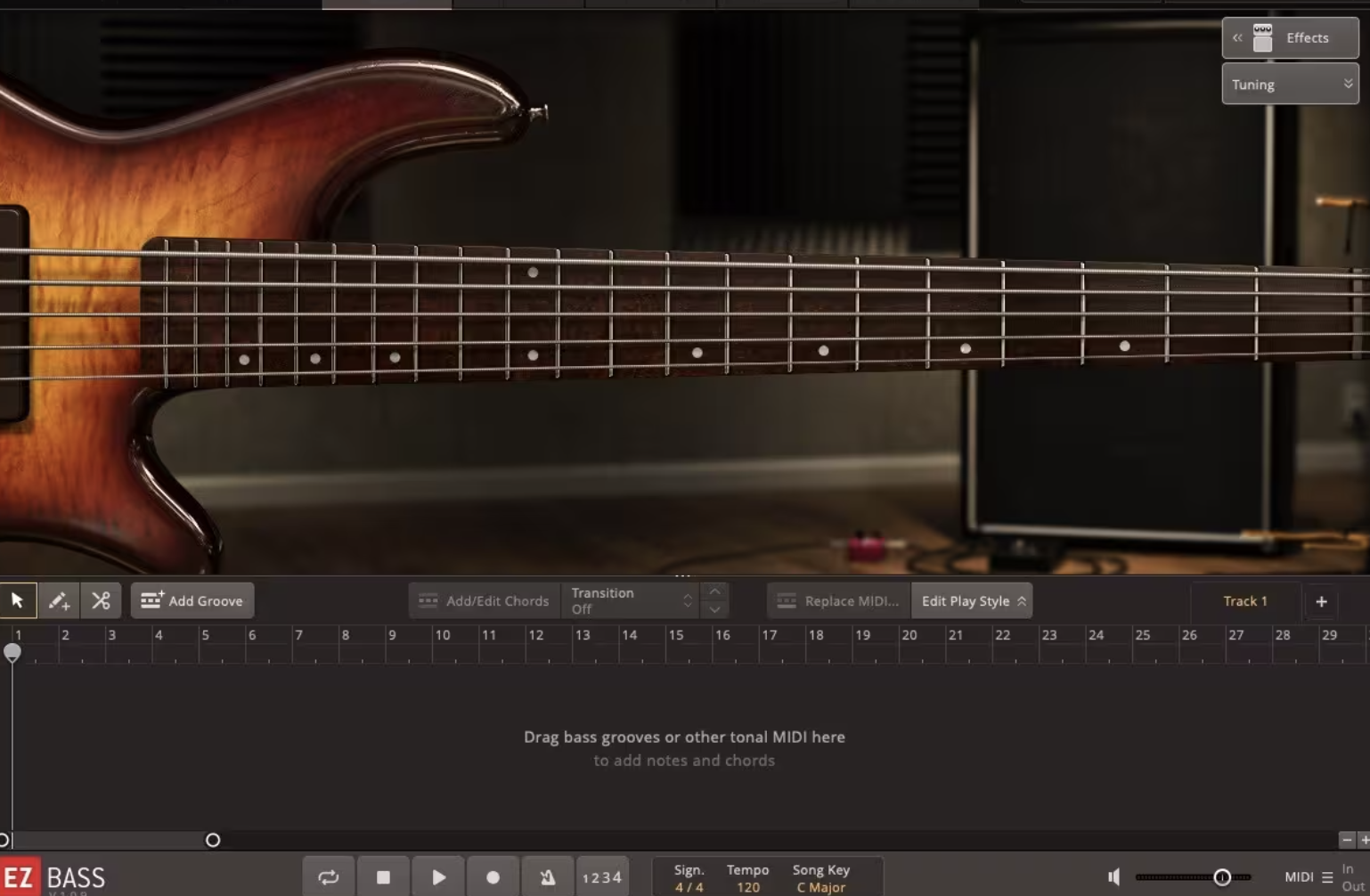Open the Transition dropdown selector
1370x896 pixels.
tap(687, 600)
